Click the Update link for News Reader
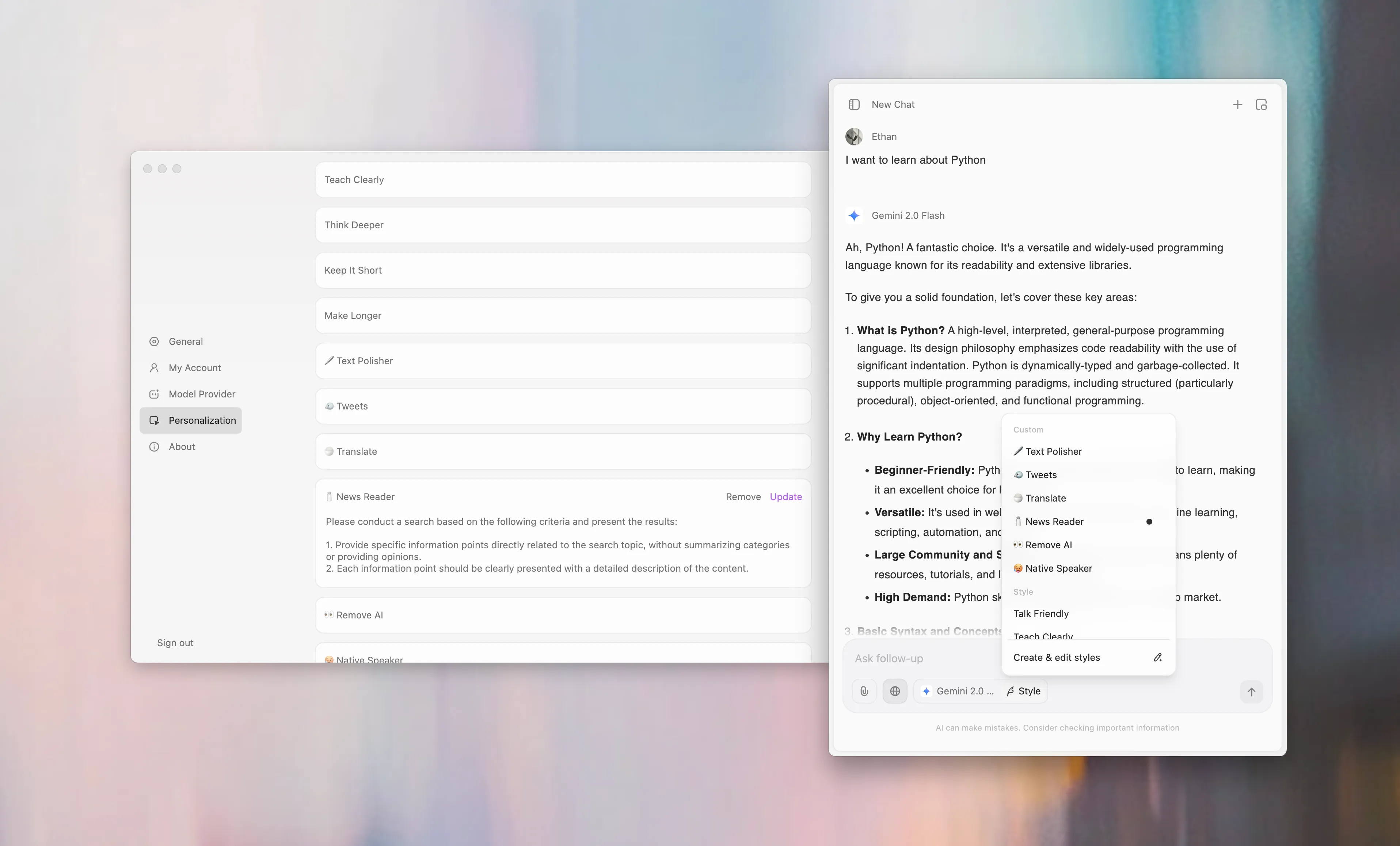Image resolution: width=1400 pixels, height=846 pixels. [786, 496]
